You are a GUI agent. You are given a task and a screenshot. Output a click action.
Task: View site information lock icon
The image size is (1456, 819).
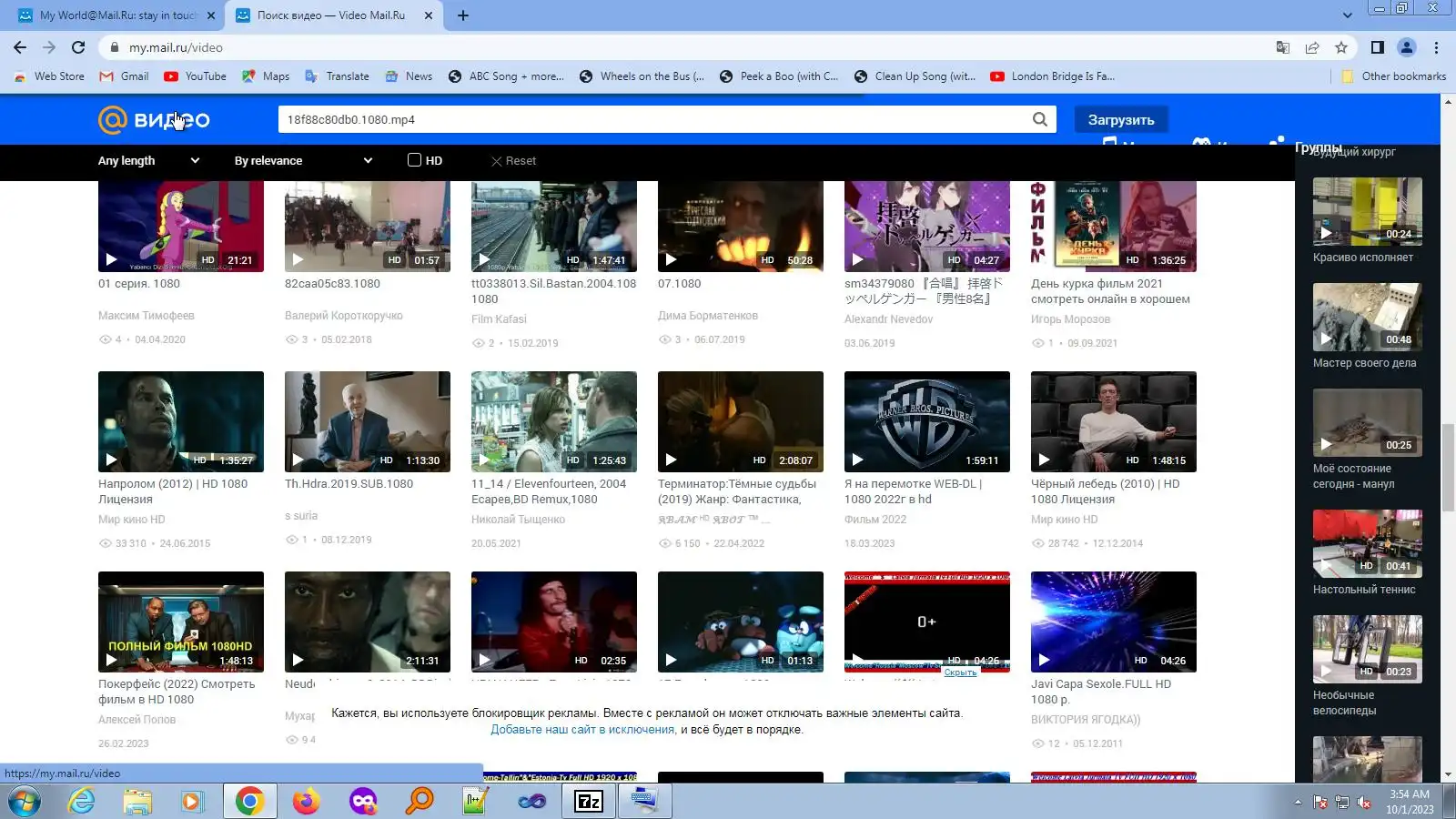tap(114, 47)
